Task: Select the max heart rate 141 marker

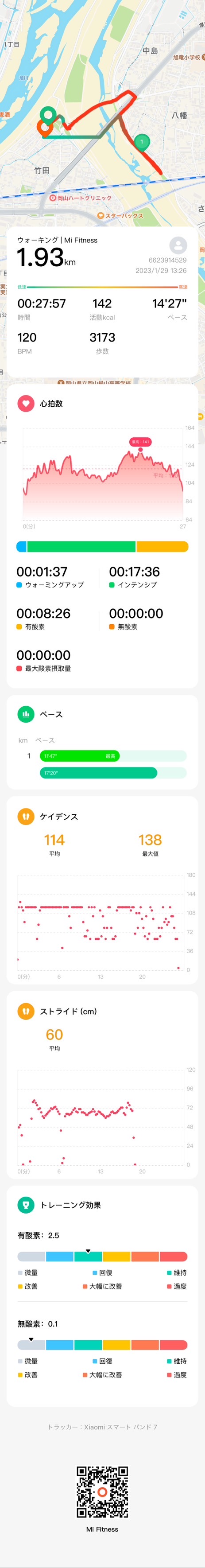Action: [x=140, y=442]
